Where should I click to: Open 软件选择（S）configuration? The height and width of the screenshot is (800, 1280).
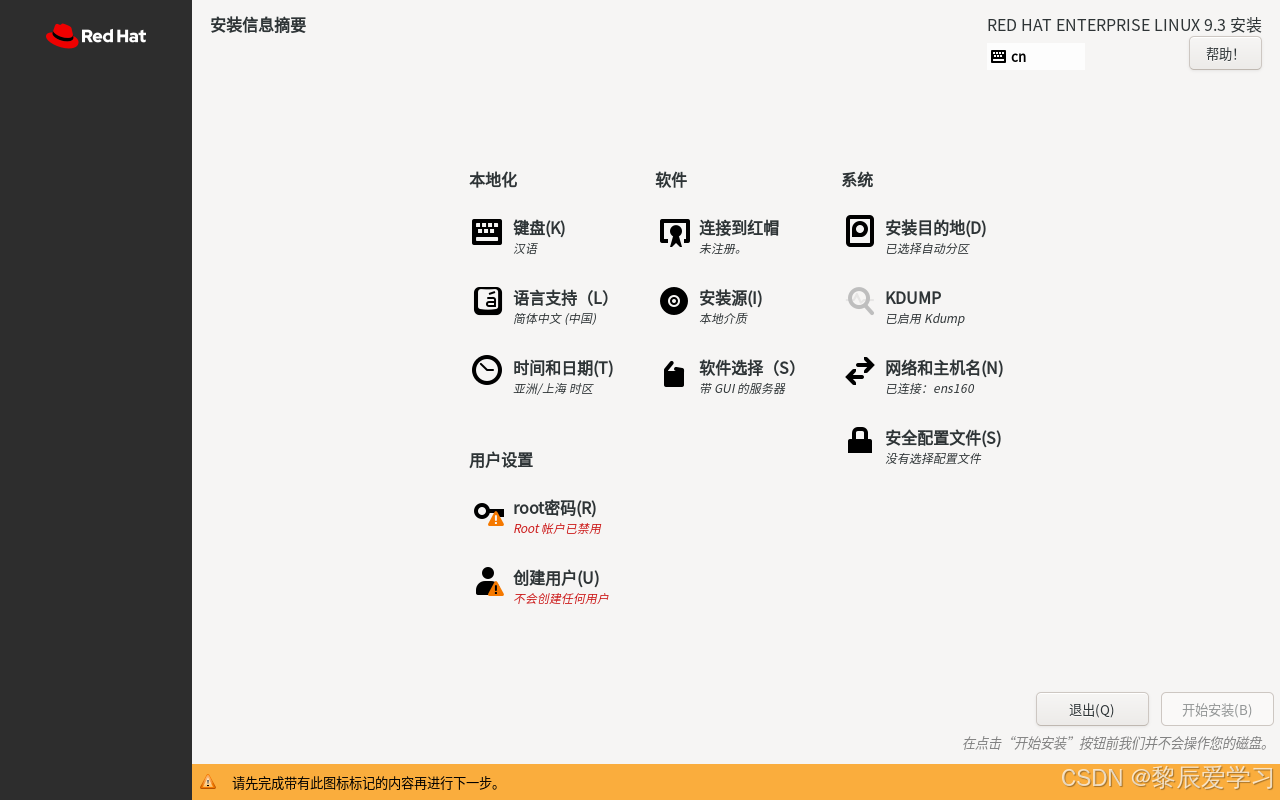(x=747, y=368)
